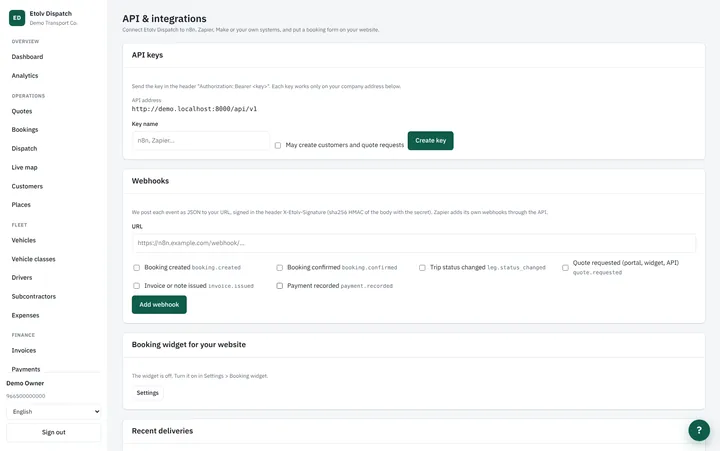Open the Vehicles list
The width and height of the screenshot is (720, 451).
[x=23, y=240]
